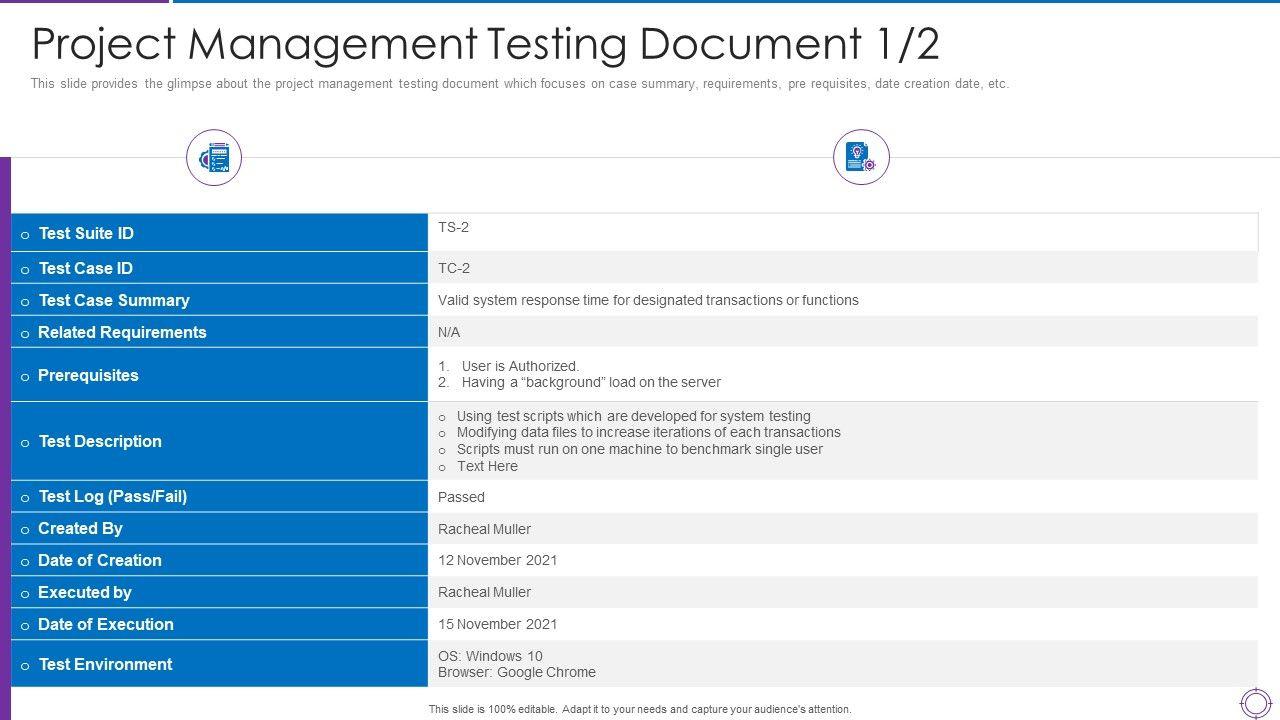
Task: Click the target crosshair icon in corner
Action: pyautogui.click(x=1255, y=703)
